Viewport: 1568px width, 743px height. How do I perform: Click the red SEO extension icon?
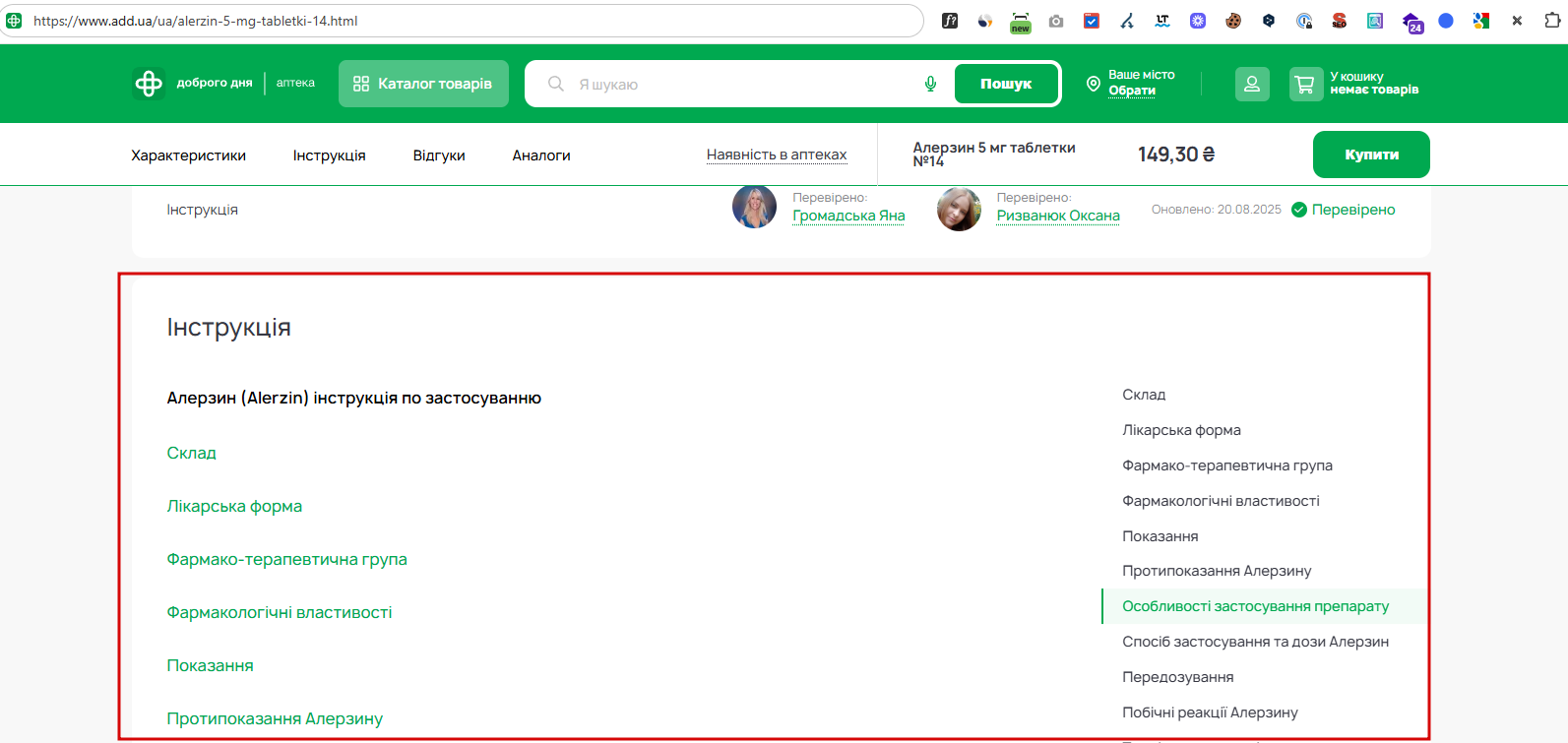coord(1340,21)
